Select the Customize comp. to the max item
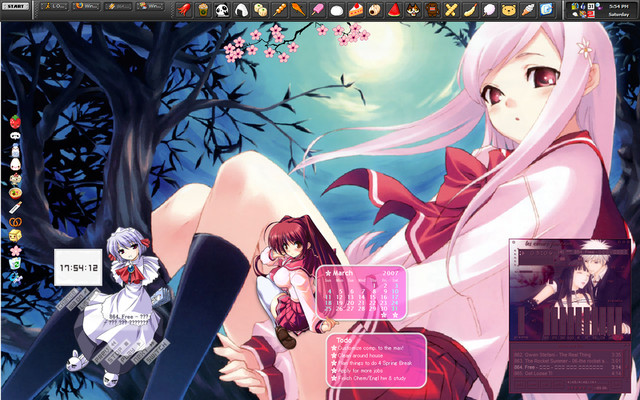Image resolution: width=640 pixels, height=400 pixels. (370, 348)
